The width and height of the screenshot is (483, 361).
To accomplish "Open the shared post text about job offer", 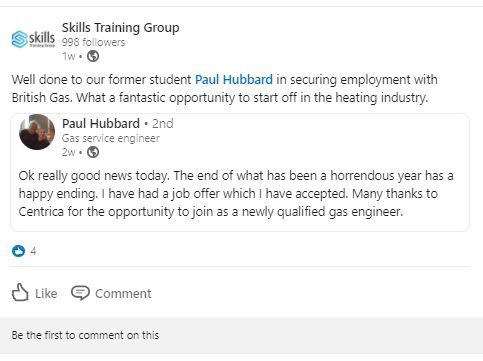I will (x=236, y=194).
